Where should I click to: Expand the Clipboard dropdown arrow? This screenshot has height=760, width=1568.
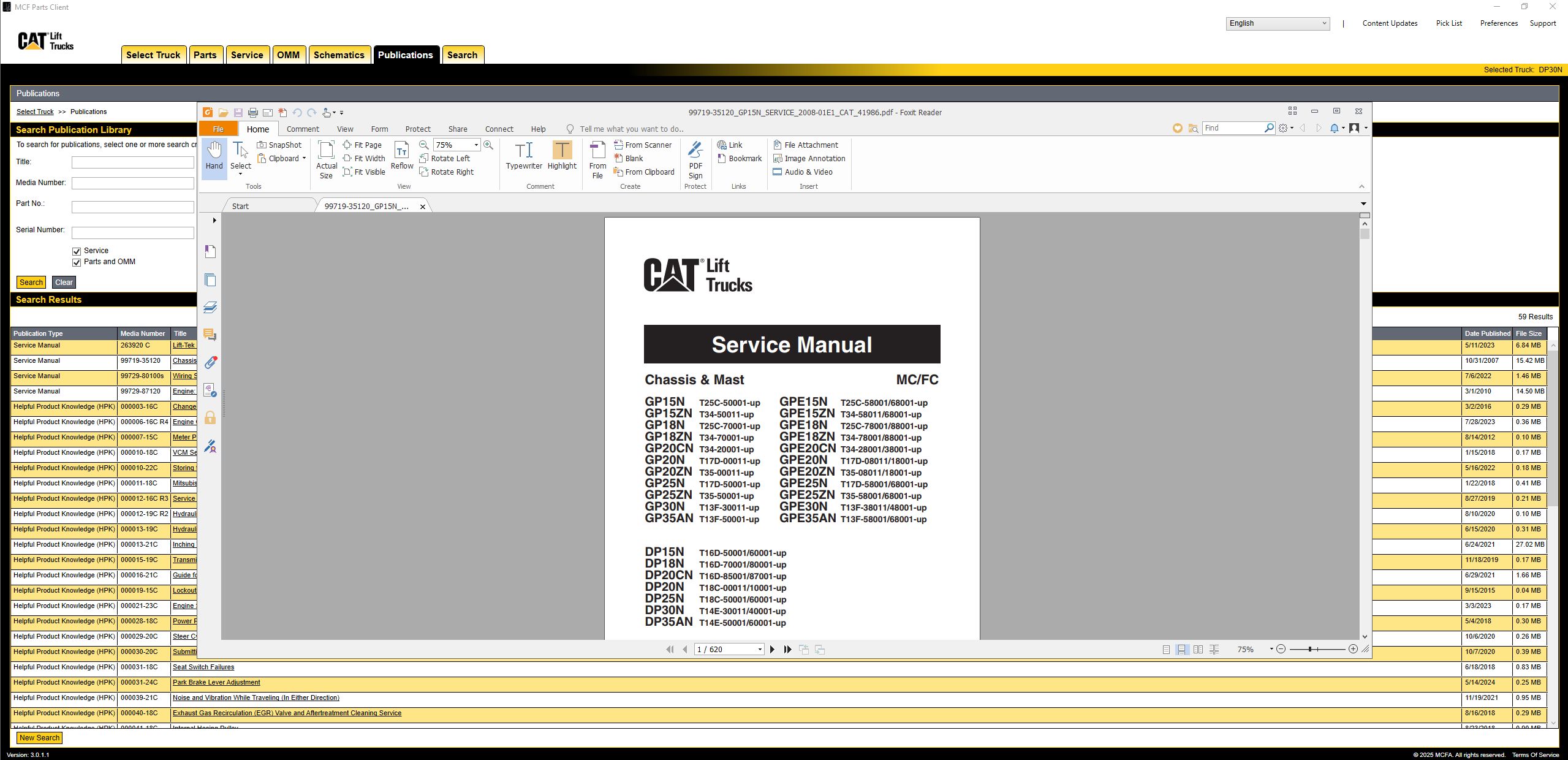pyautogui.click(x=304, y=159)
